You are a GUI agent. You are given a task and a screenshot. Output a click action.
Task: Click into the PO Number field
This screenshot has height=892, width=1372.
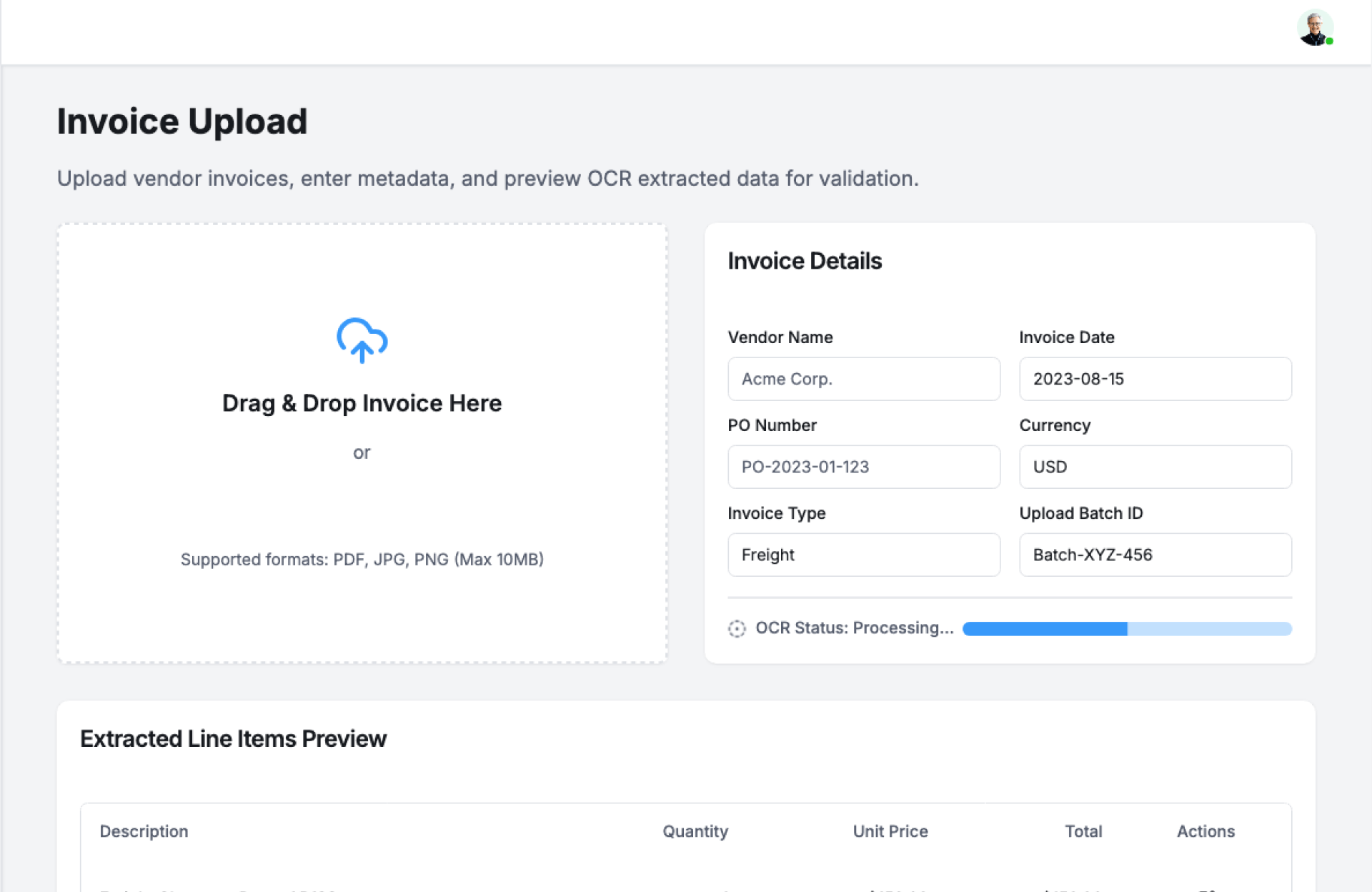pos(863,467)
